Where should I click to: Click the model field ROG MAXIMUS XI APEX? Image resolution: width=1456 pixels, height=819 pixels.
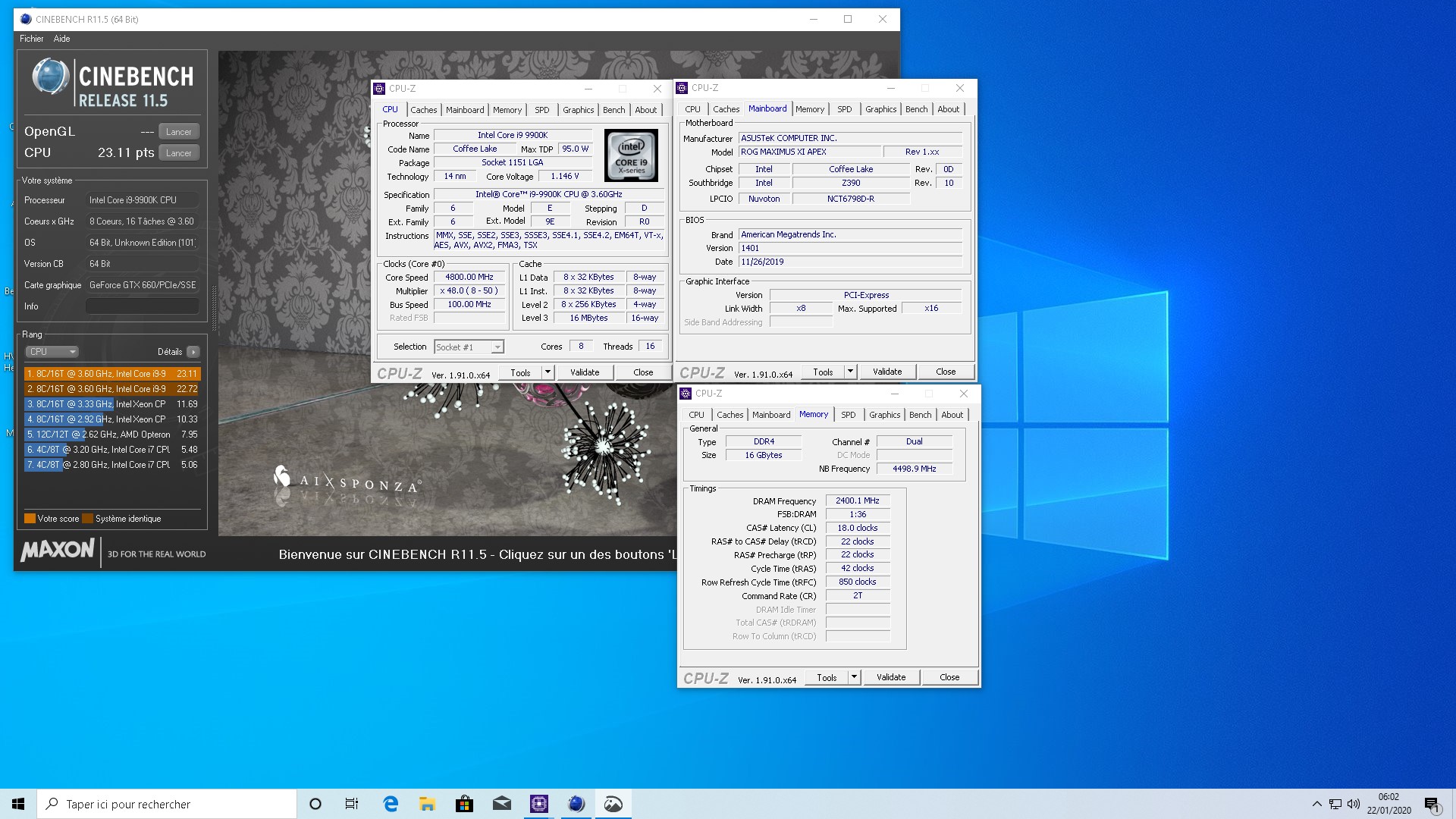coord(810,152)
